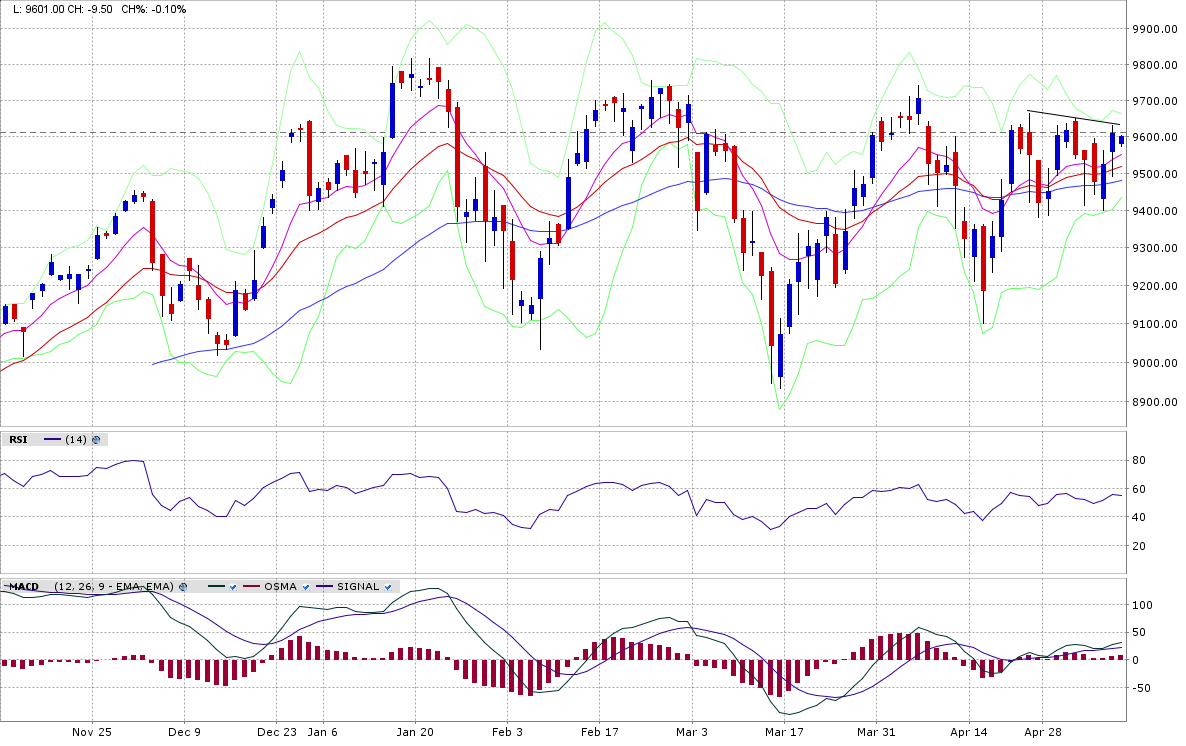Viewport: 1186px width, 746px height.
Task: Click the Apr 28 date marker
Action: click(x=1043, y=732)
